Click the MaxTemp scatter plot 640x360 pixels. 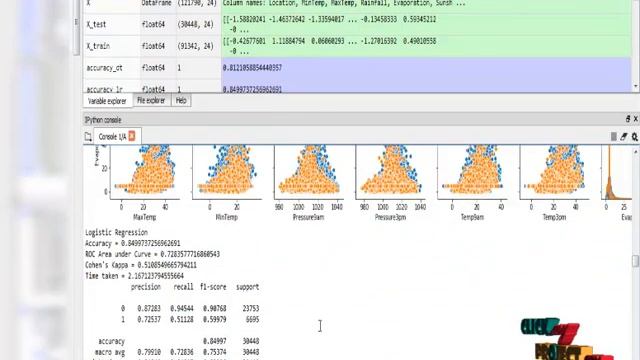[x=145, y=172]
